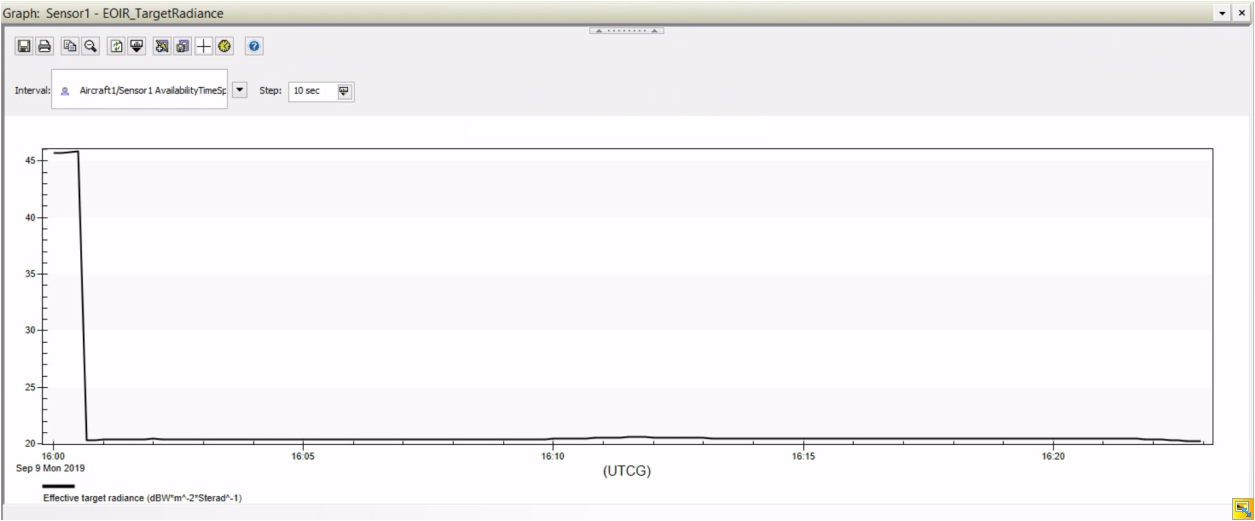1255x521 pixels.
Task: Click the report properties icon
Action: [x=182, y=46]
